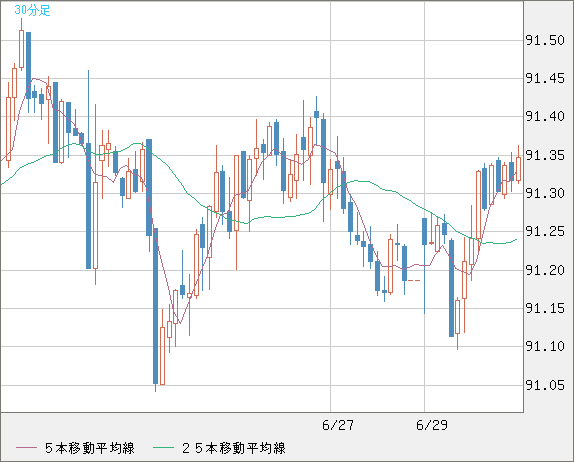Screen dimensions: 574x462
Task: Click the 91.25 price axis label
Action: click(x=545, y=231)
